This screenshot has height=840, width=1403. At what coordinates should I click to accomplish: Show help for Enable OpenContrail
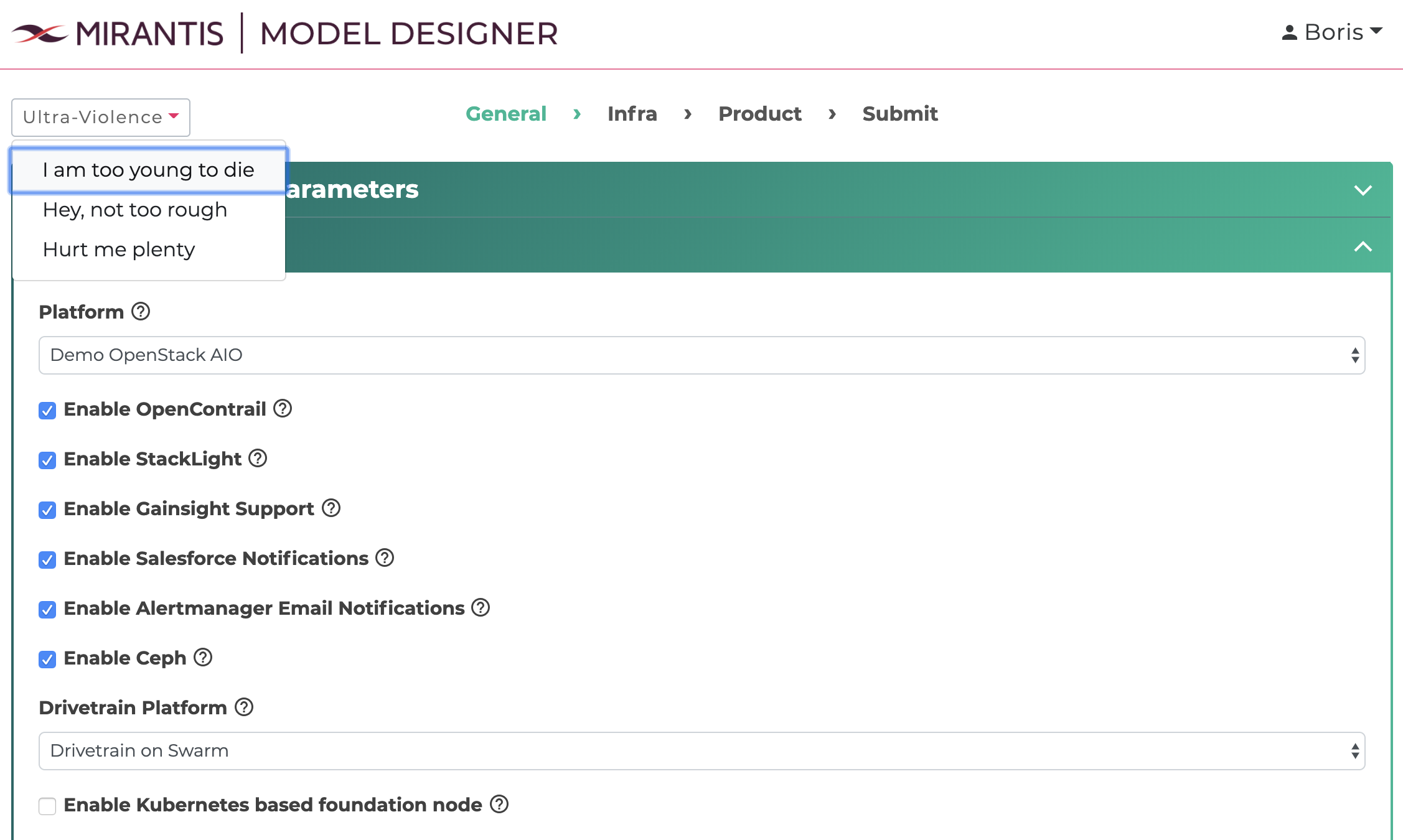pos(283,408)
